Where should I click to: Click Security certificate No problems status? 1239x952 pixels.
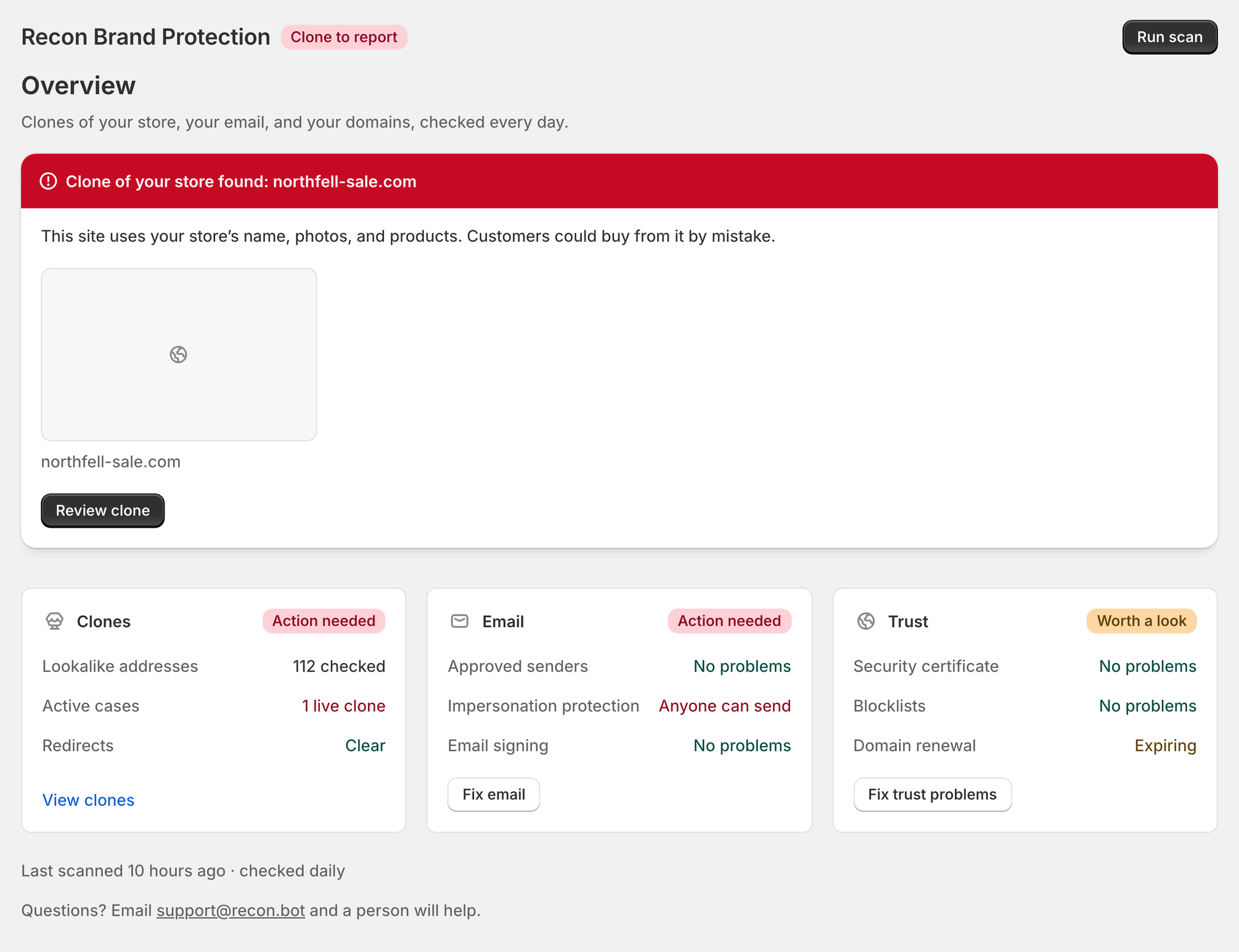point(1148,667)
